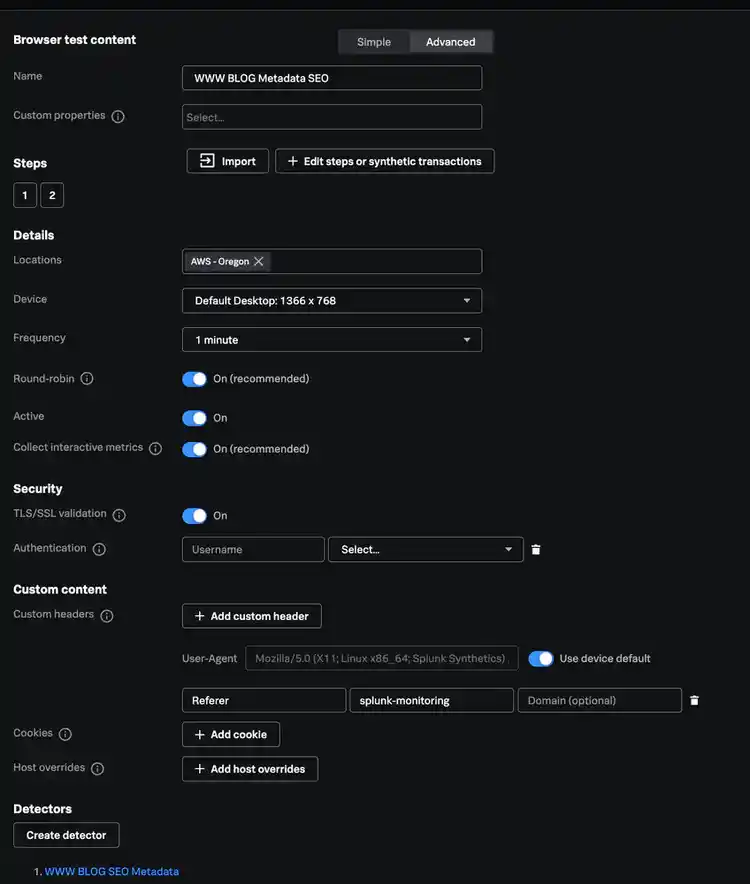Select the Advanced tab
Image resolution: width=750 pixels, height=884 pixels.
[450, 42]
